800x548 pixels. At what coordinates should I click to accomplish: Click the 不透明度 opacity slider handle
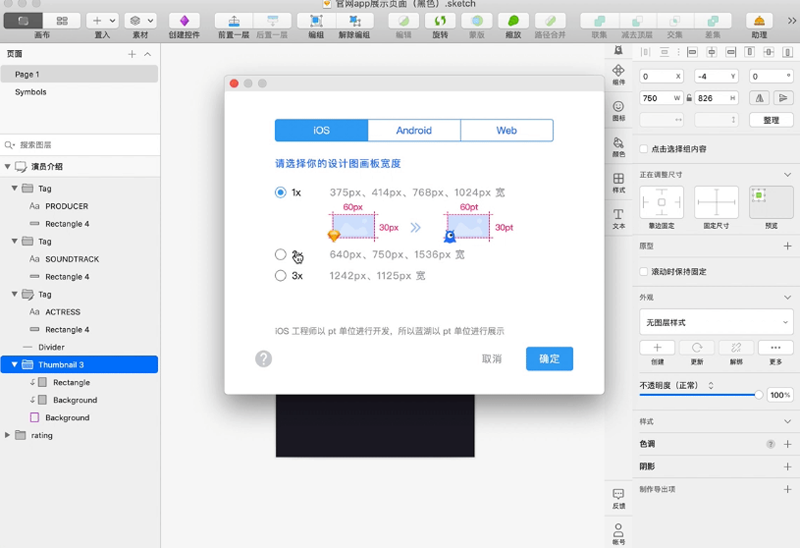coord(759,395)
